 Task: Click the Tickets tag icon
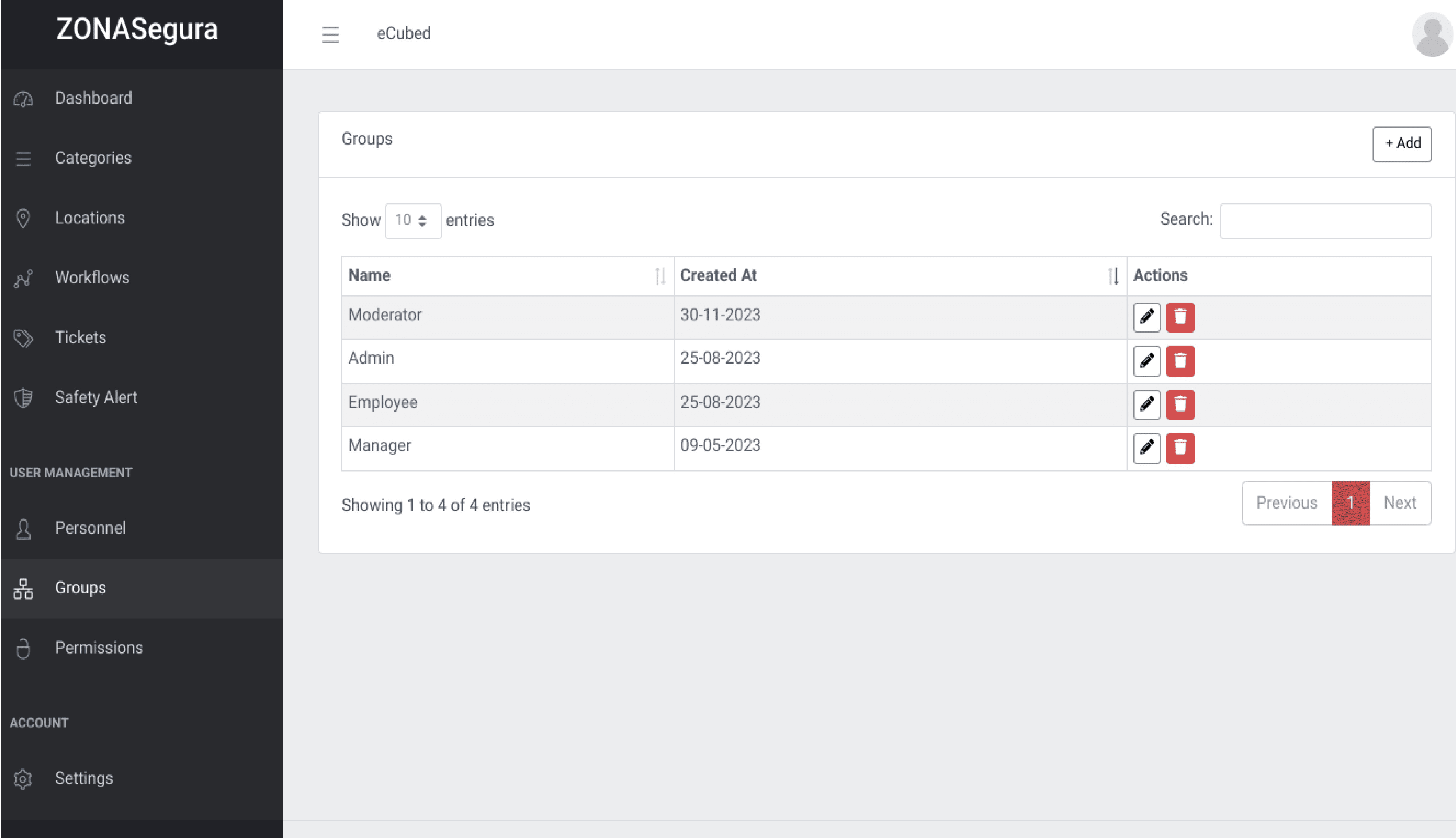23,338
